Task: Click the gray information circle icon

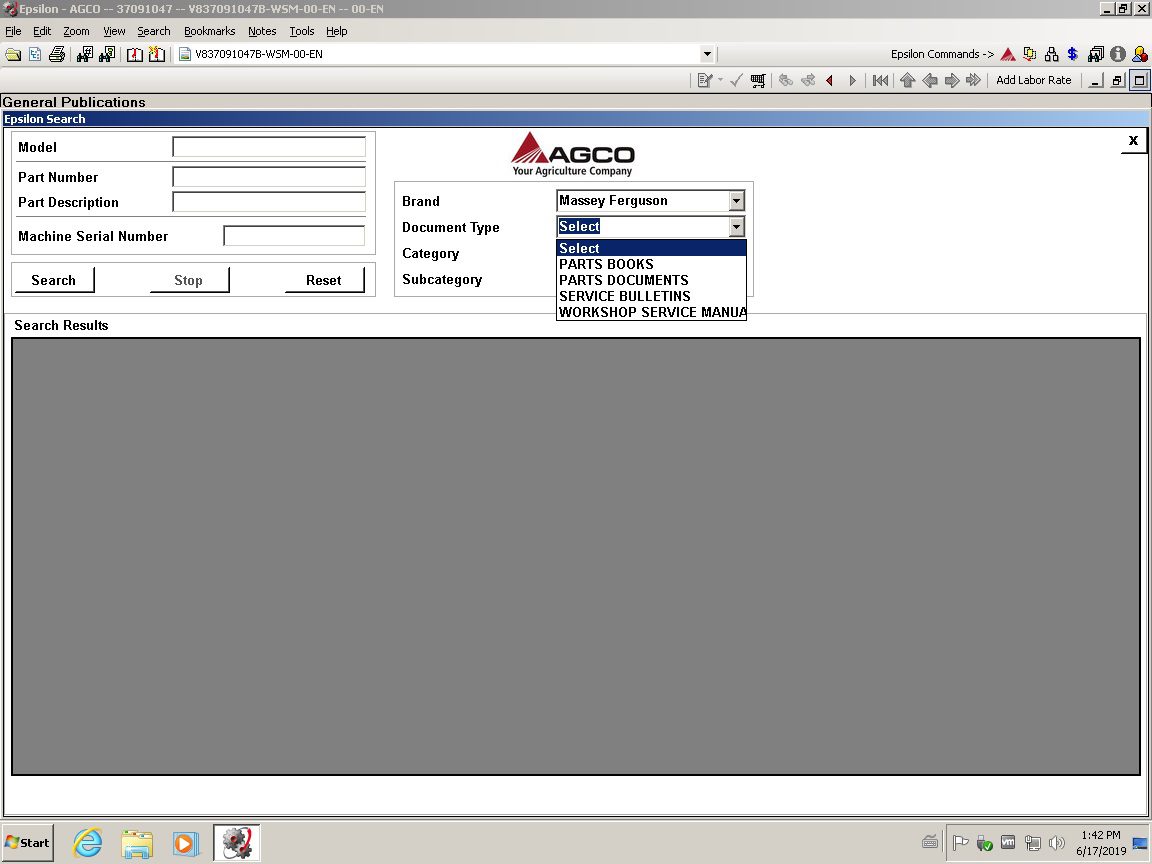Action: pyautogui.click(x=1117, y=54)
